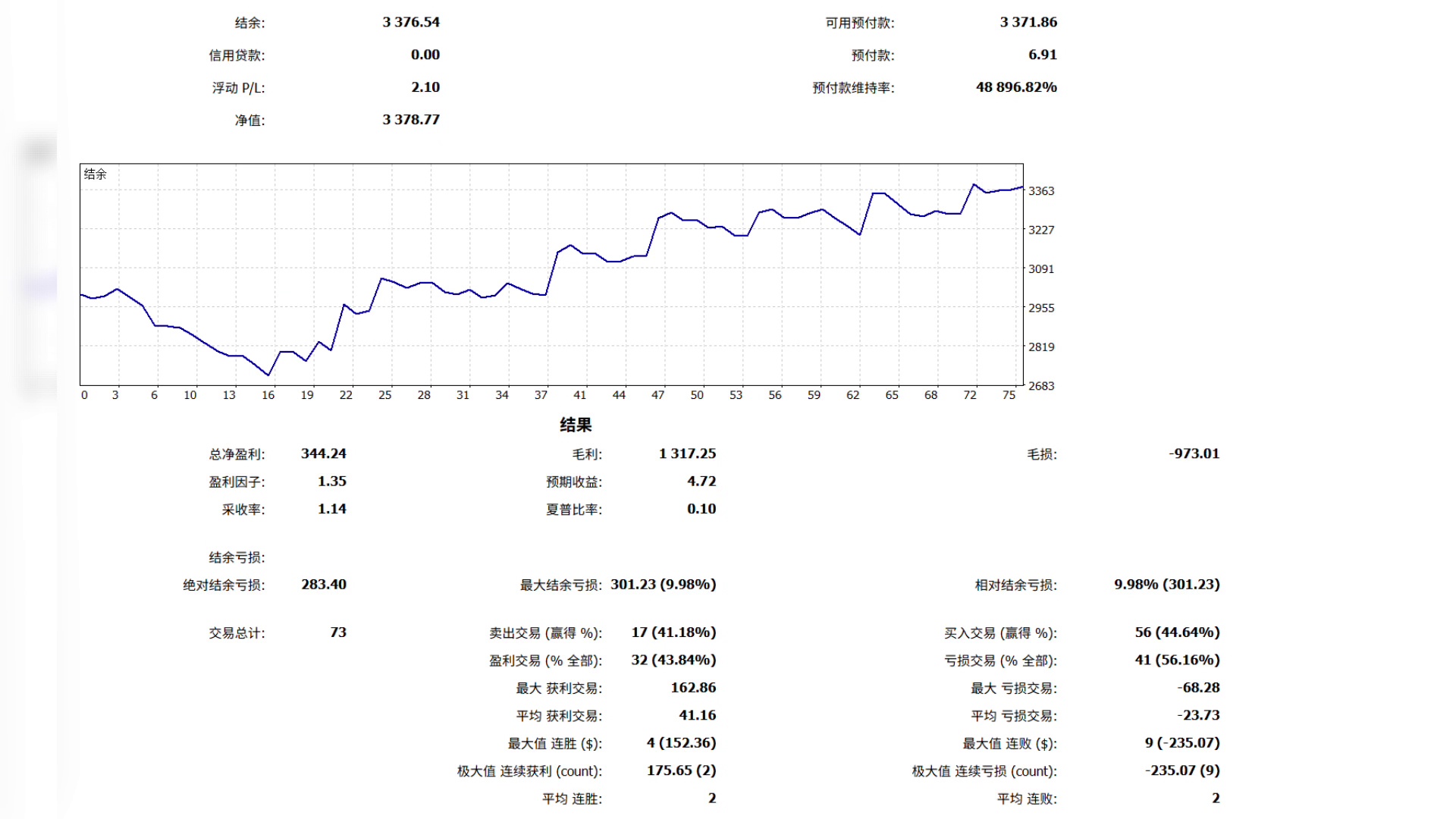
Task: Click the 最大结余亏损 value 301.23 (9.98%)
Action: 663,585
